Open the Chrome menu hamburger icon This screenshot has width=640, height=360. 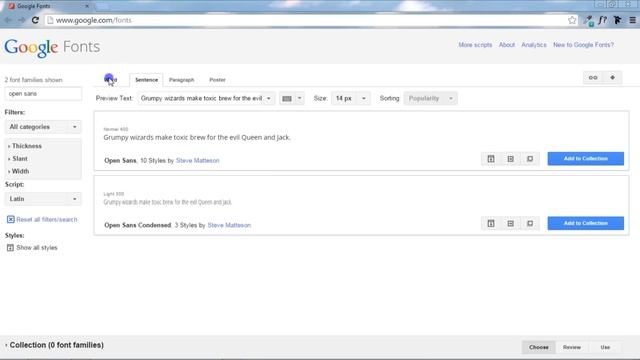coord(632,20)
